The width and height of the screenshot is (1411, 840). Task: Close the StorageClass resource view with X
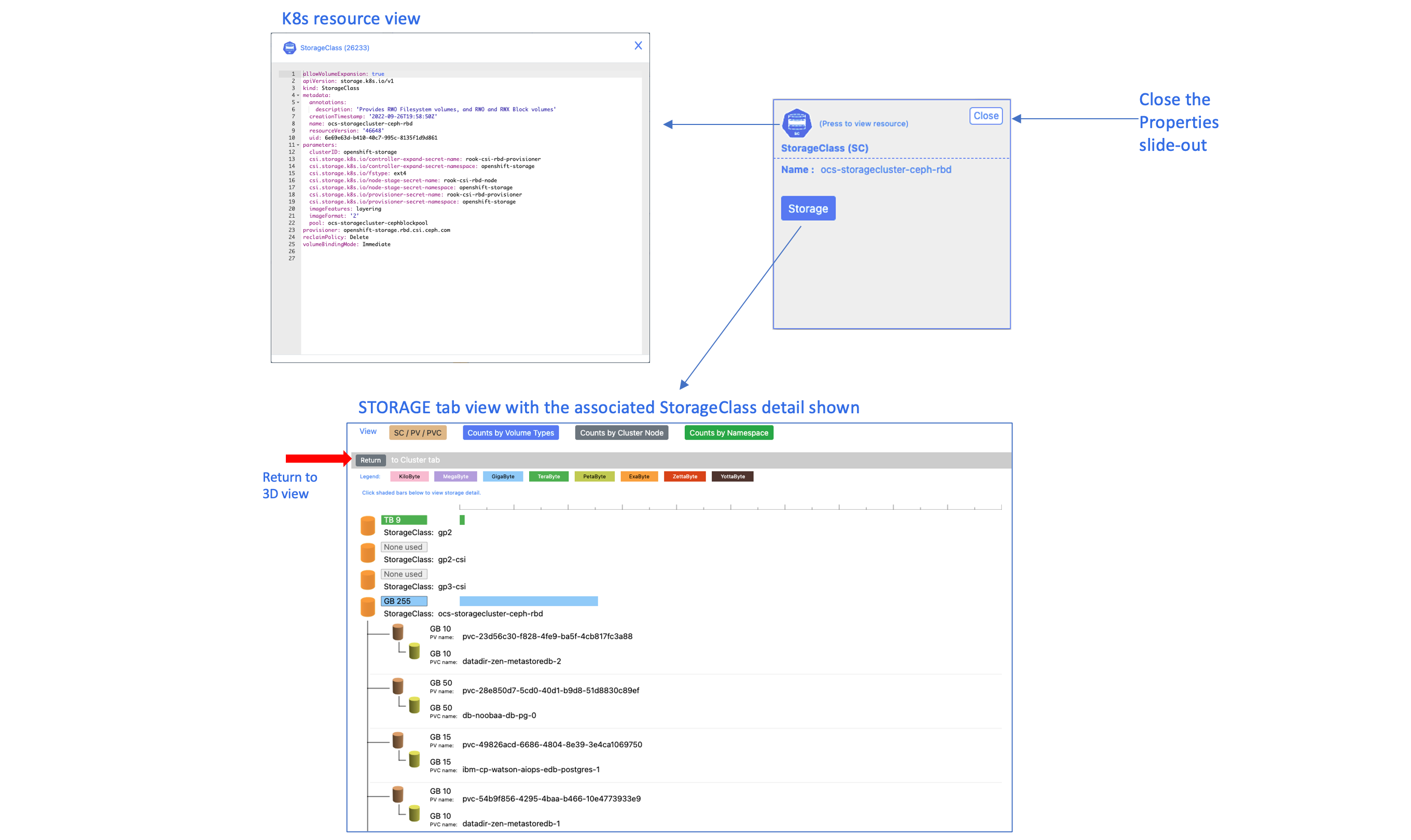tap(638, 46)
